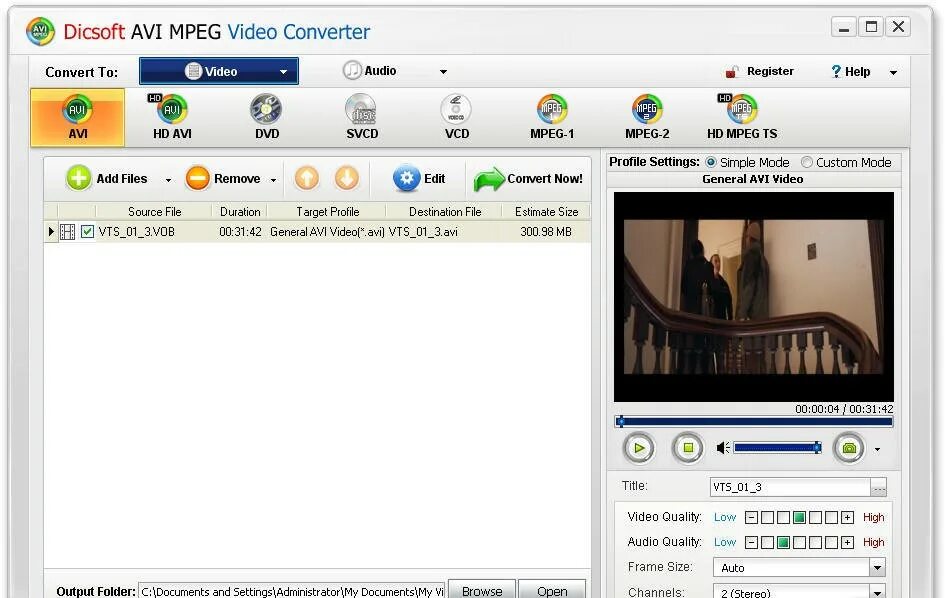
Task: Start conversion with Convert Now!
Action: 528,179
